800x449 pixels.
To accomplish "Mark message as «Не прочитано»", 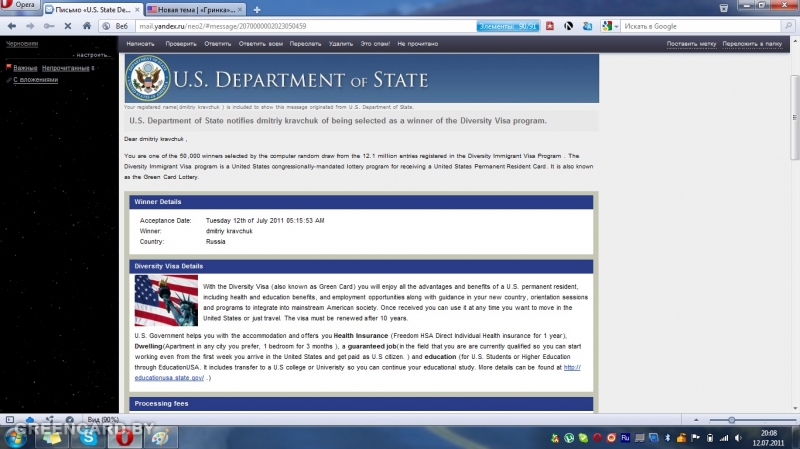I will pyautogui.click(x=417, y=44).
